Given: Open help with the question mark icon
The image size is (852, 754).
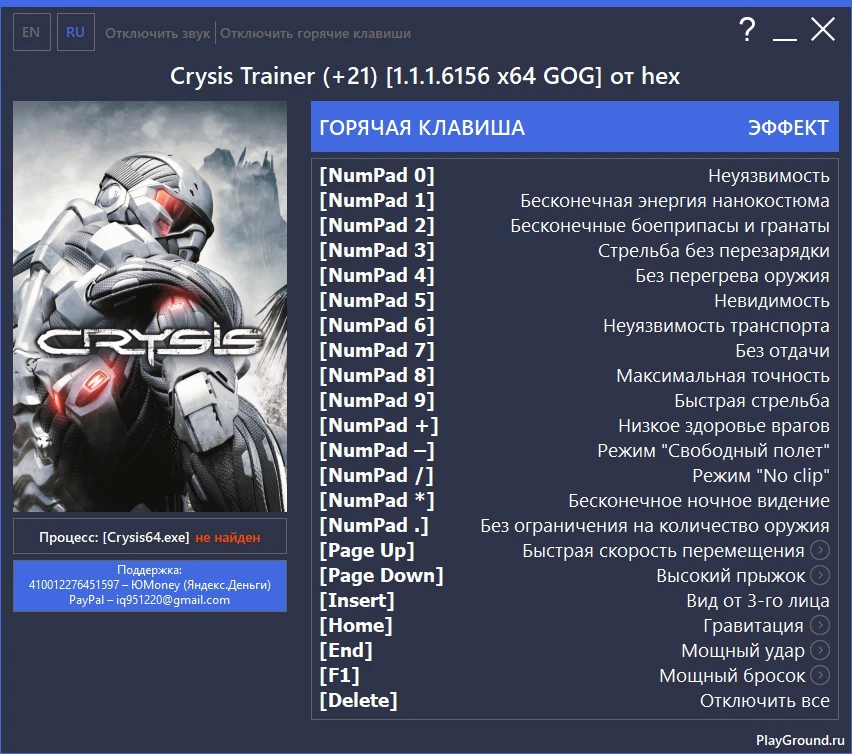Looking at the screenshot, I should [746, 31].
